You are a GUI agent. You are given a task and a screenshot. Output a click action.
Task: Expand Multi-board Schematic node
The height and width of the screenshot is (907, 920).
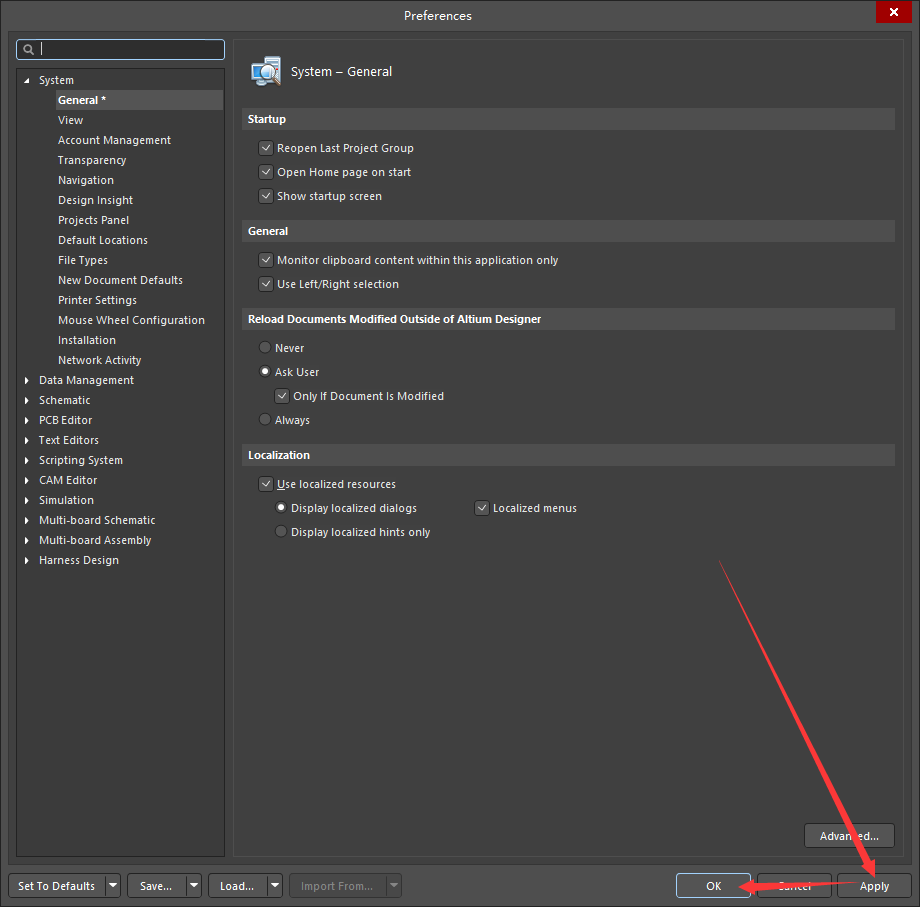(x=26, y=520)
